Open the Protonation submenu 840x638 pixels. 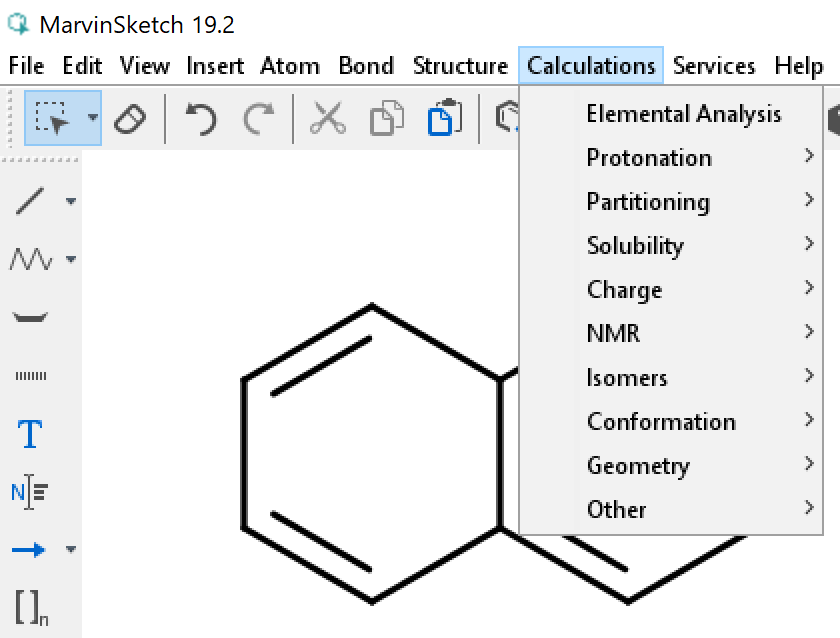point(649,158)
